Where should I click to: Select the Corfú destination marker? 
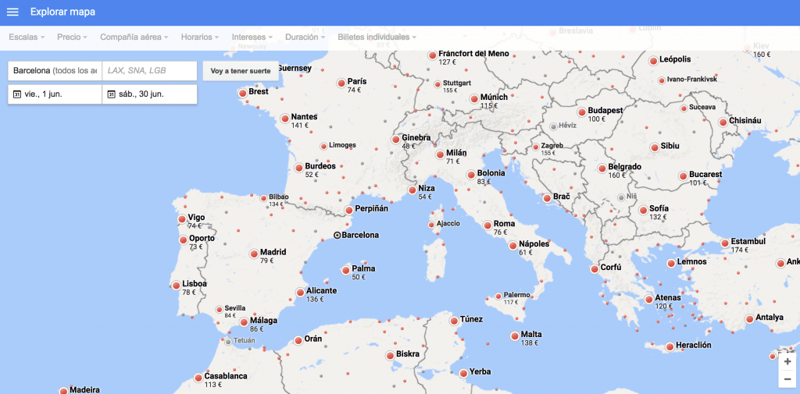tap(595, 269)
